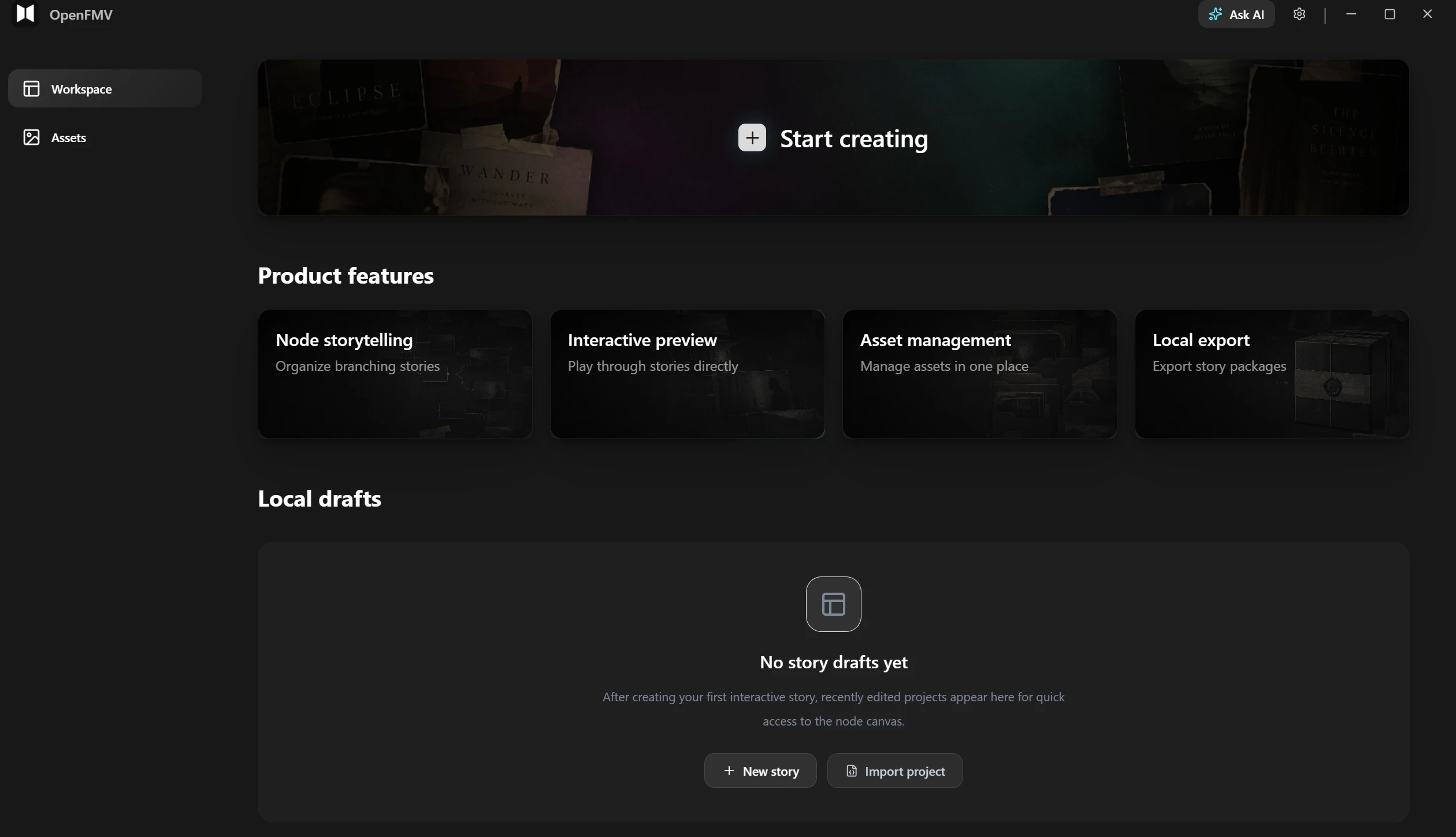Open the Asset management feature card
Viewport: 1456px width, 837px height.
pyautogui.click(x=979, y=374)
